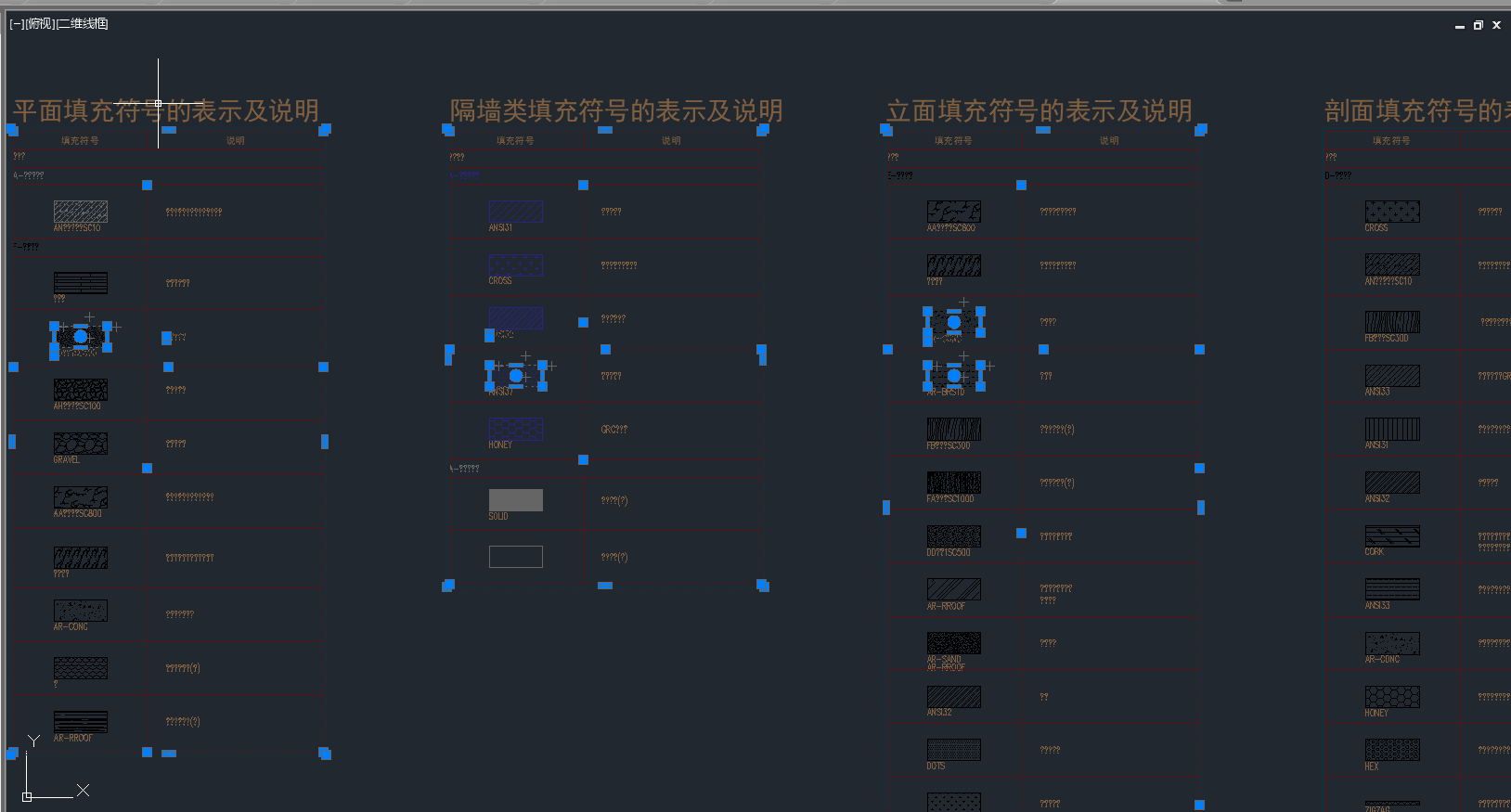The height and width of the screenshot is (812, 1511).
Task: Select the title 立面填充符号的表示及说明
Action: [1040, 111]
